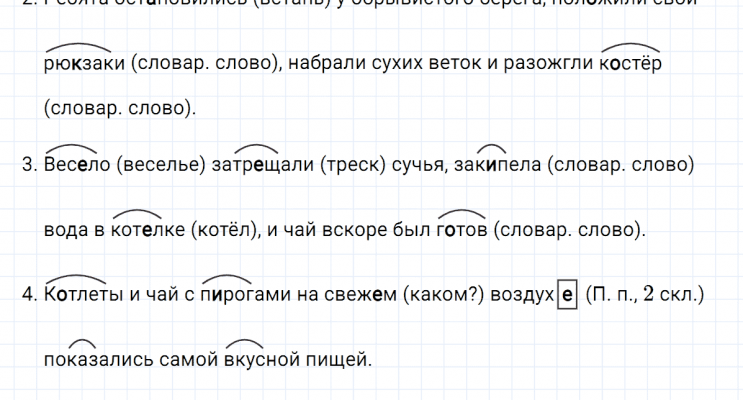Click the parenthetical hint "(веселье)"
This screenshot has height=400, width=743.
tap(161, 165)
